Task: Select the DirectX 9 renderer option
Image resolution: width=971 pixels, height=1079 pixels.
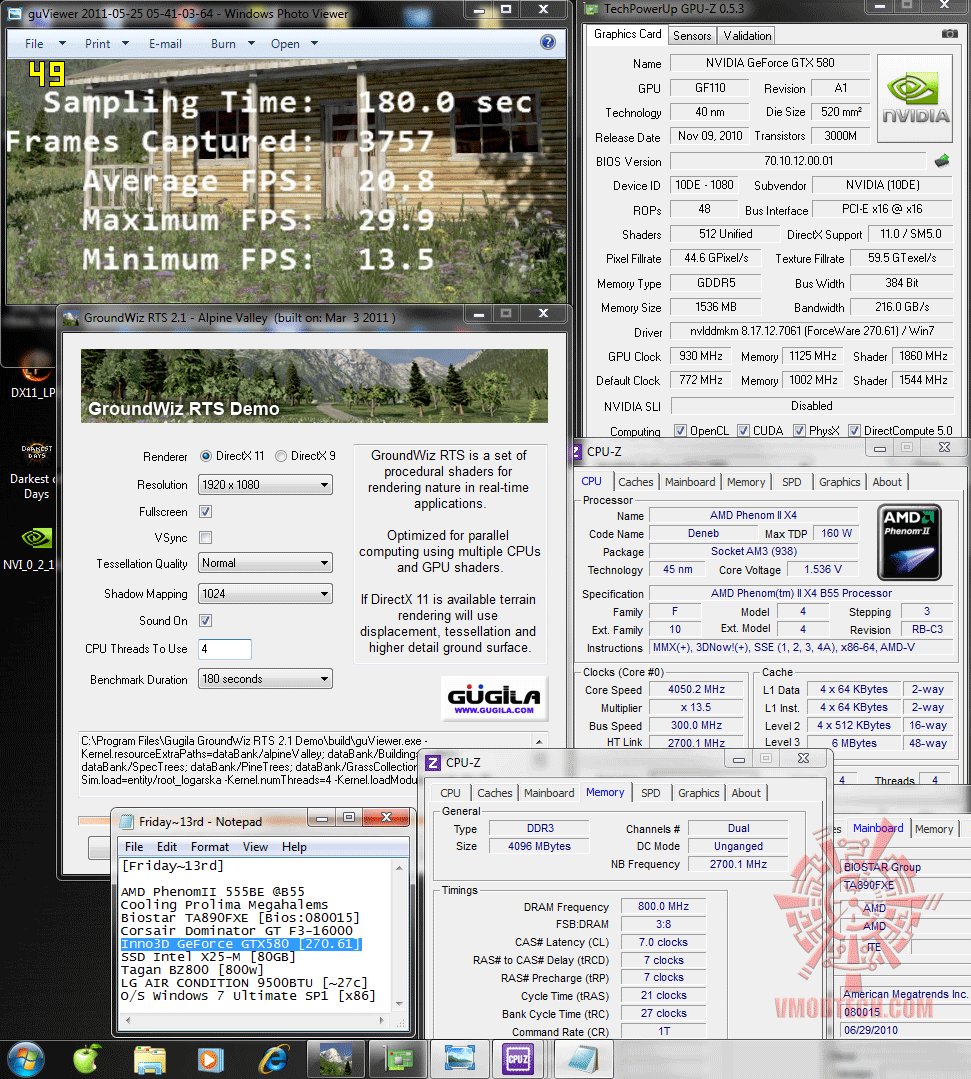Action: pyautogui.click(x=281, y=456)
